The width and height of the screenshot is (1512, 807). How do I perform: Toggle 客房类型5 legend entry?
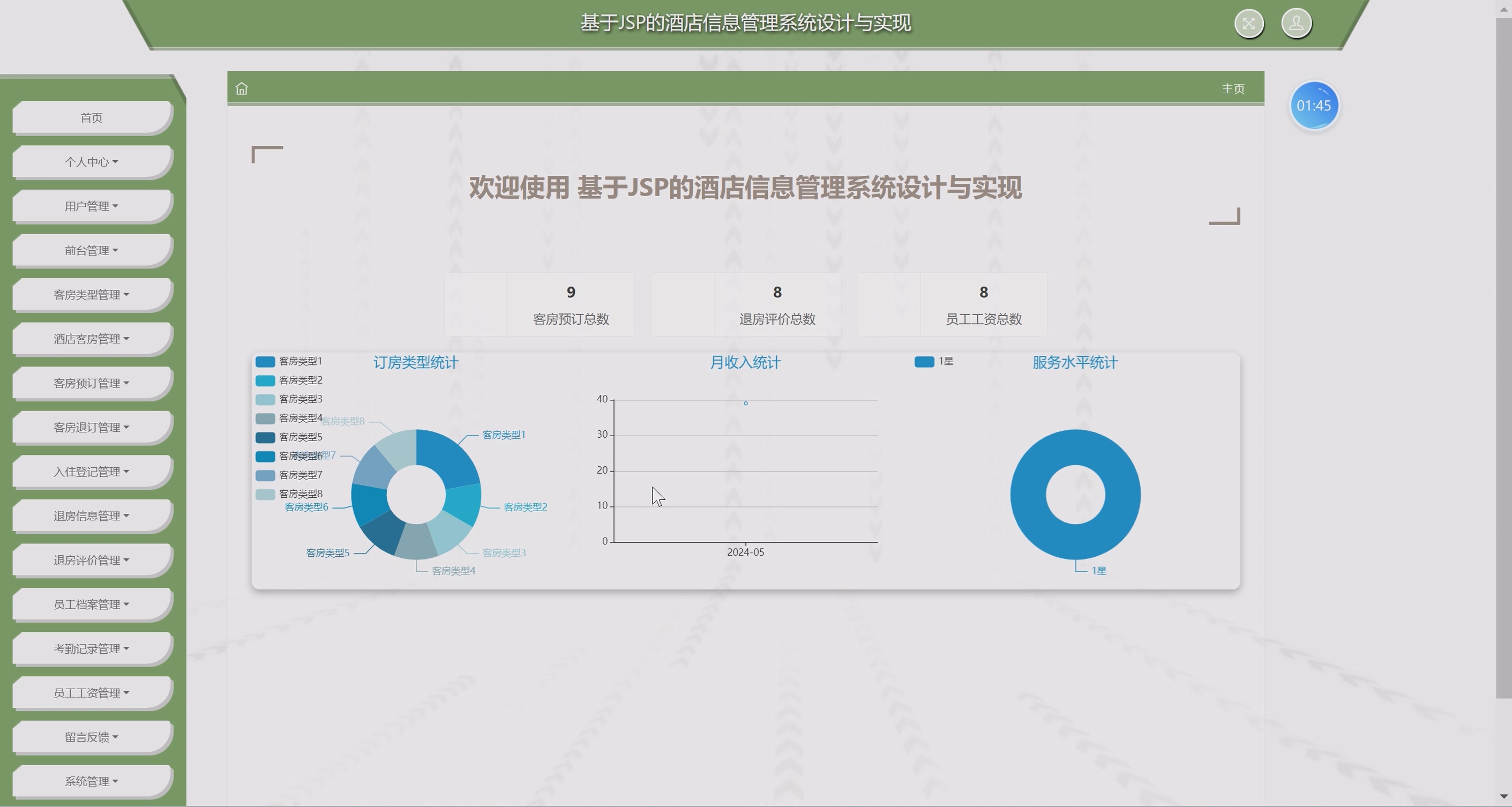tap(289, 437)
